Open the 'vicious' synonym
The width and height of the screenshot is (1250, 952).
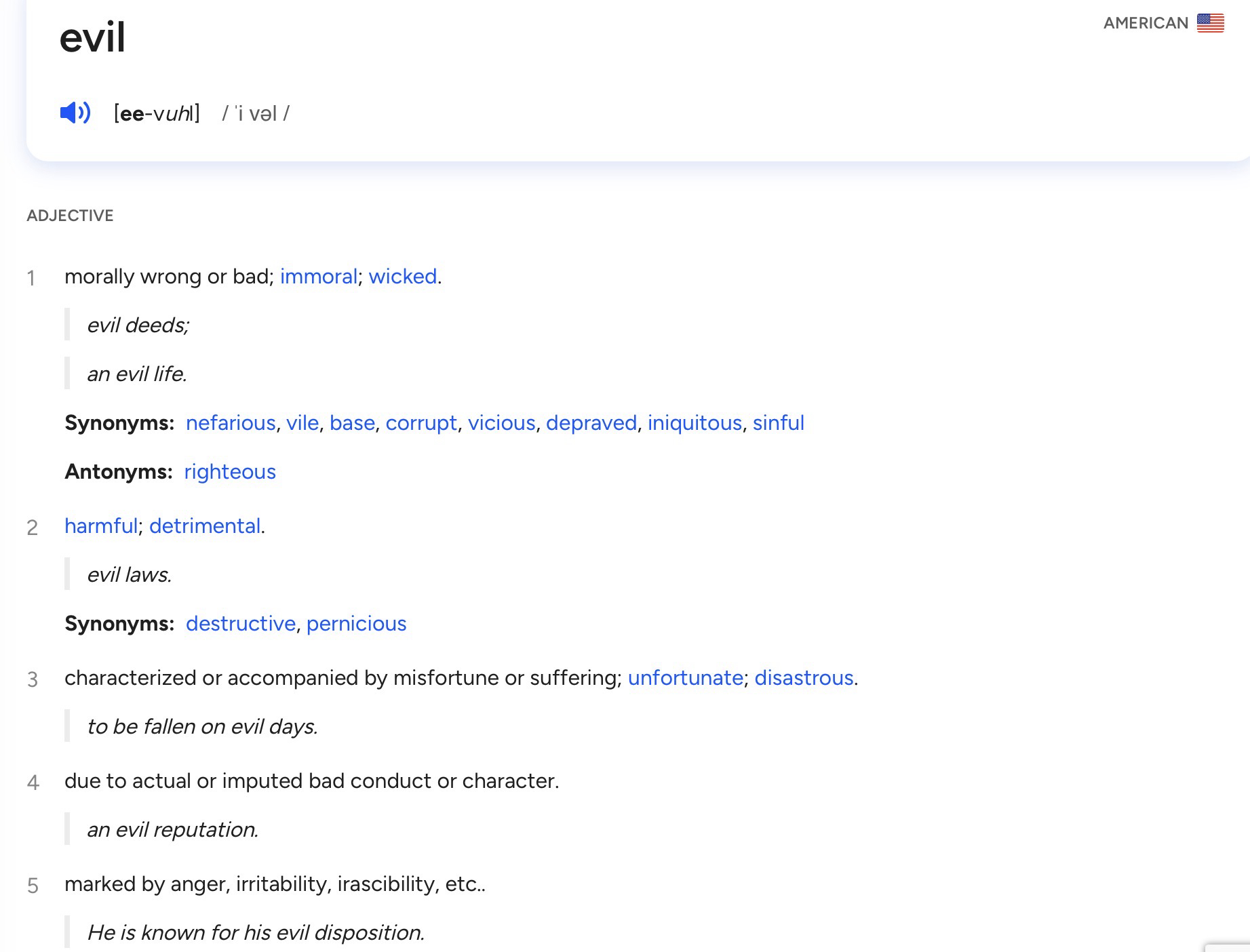coord(501,423)
